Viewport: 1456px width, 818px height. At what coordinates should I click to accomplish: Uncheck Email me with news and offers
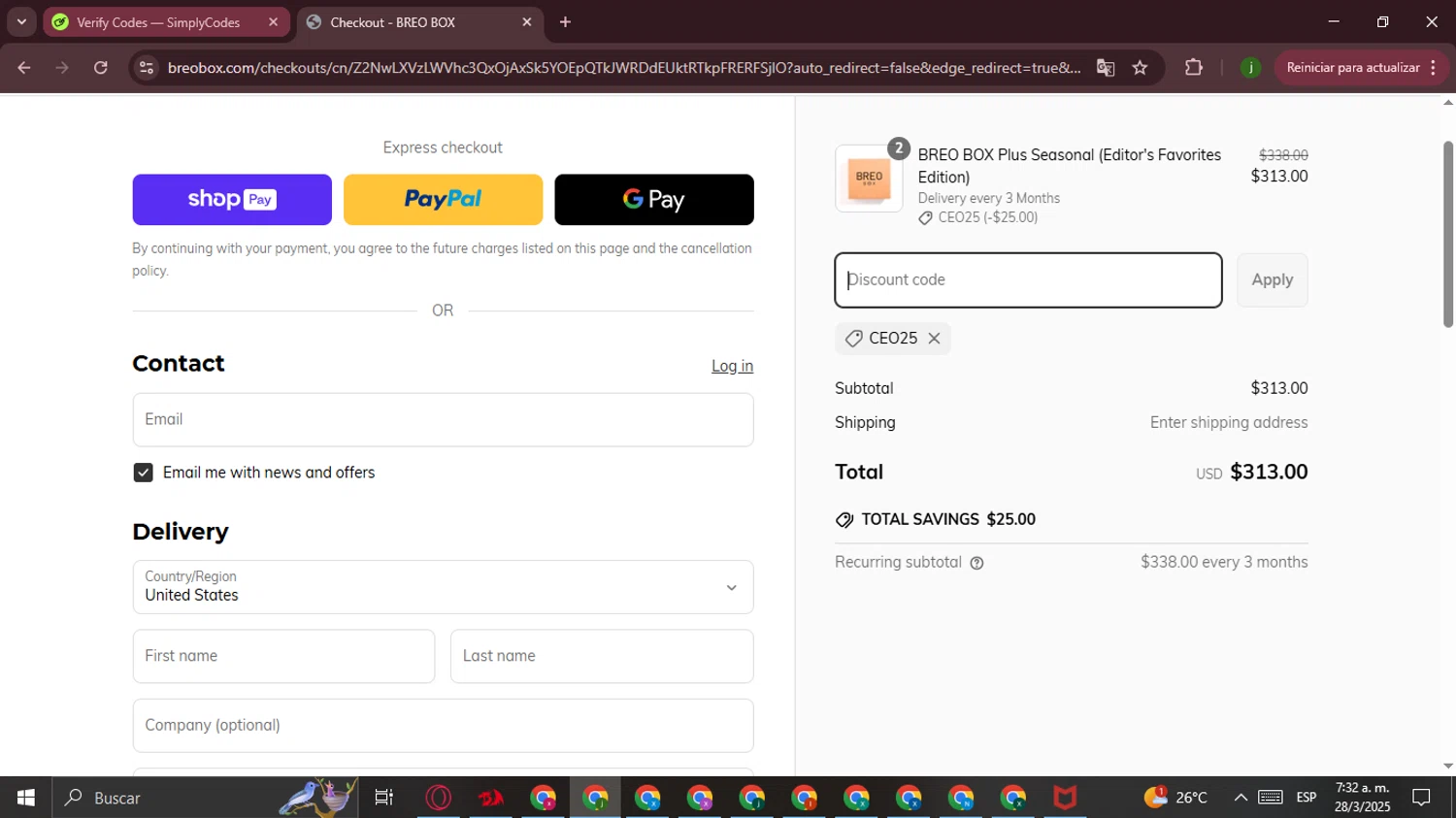pyautogui.click(x=144, y=473)
